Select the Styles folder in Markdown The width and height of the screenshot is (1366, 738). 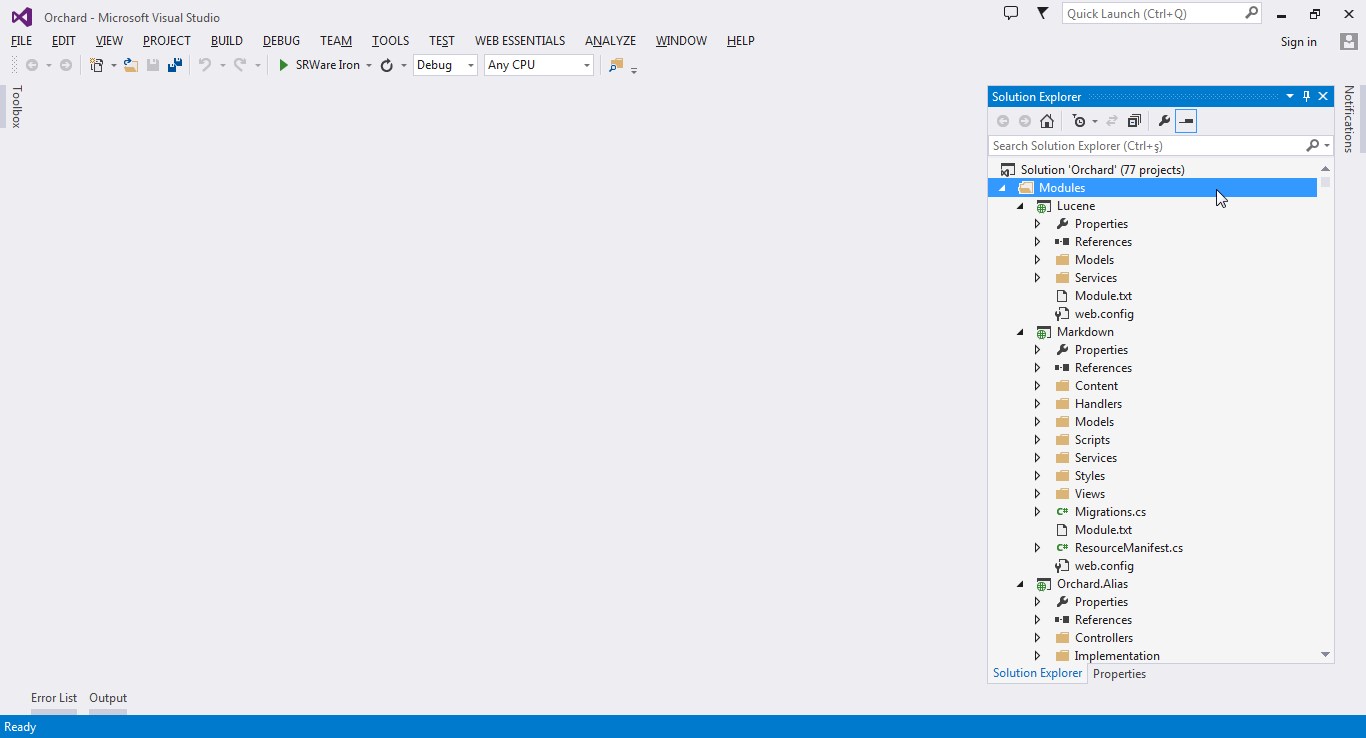[x=1090, y=476]
